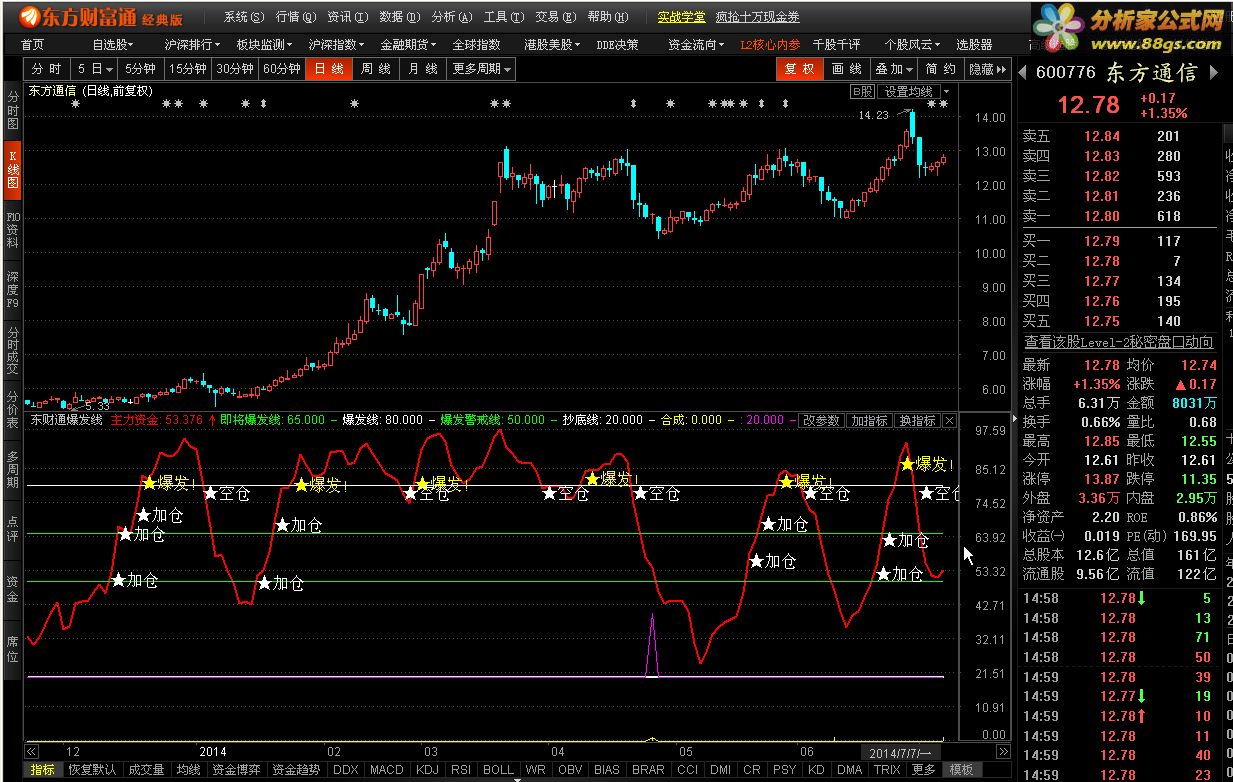Toggle 复权 price adjustment
The width and height of the screenshot is (1233, 782).
[799, 69]
